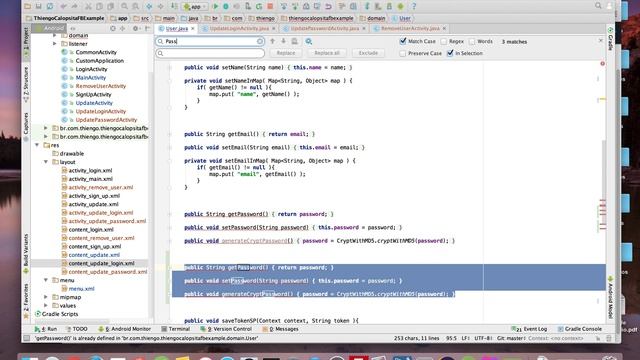This screenshot has width=640, height=360.
Task: Collapse the res folder
Action: (37, 145)
